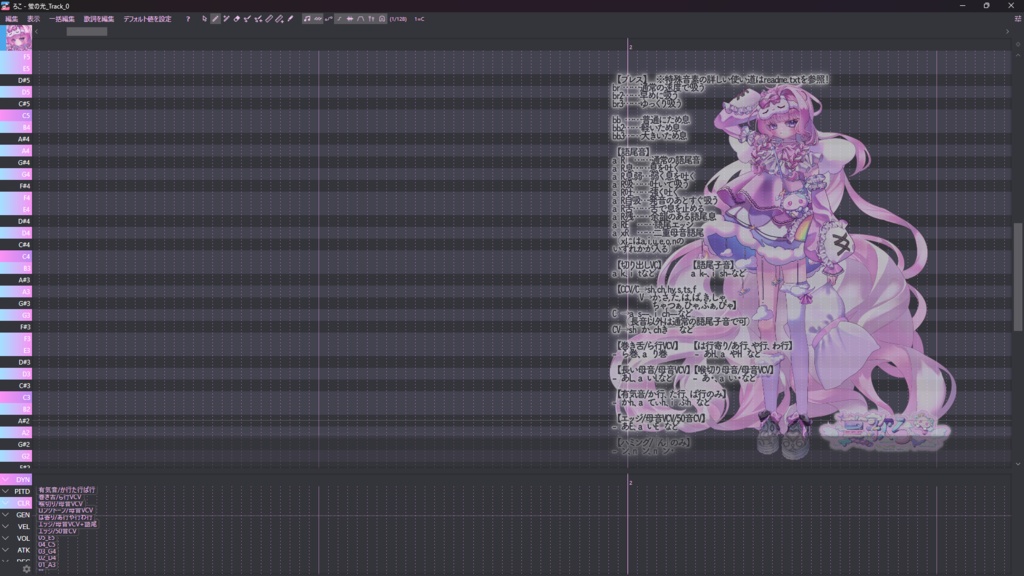The height and width of the screenshot is (576, 1024).
Task: Click the left scroll arrow
Action: 37,31
